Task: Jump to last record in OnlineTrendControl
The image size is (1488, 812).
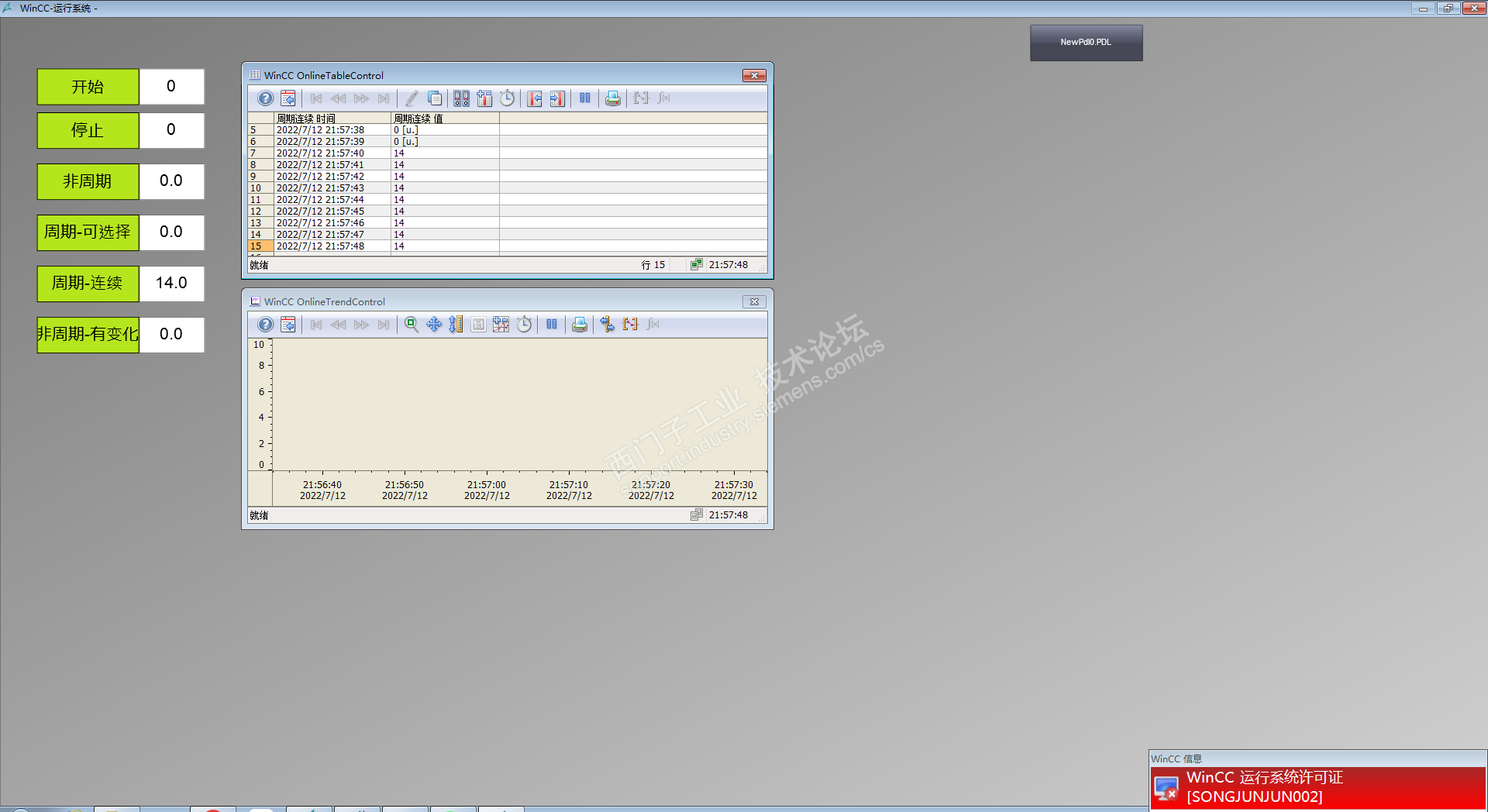Action: click(x=384, y=325)
